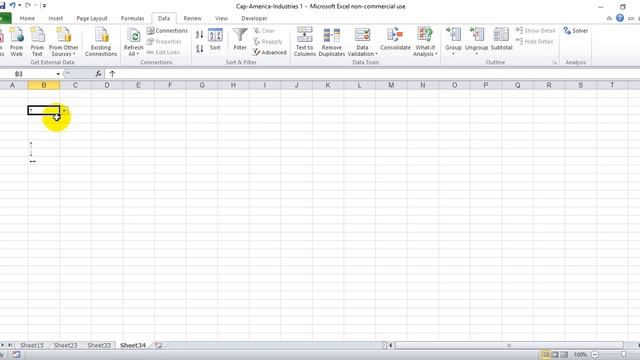The height and width of the screenshot is (360, 640).
Task: Customize Quick Access Toolbar dropdown
Action: click(44, 6)
